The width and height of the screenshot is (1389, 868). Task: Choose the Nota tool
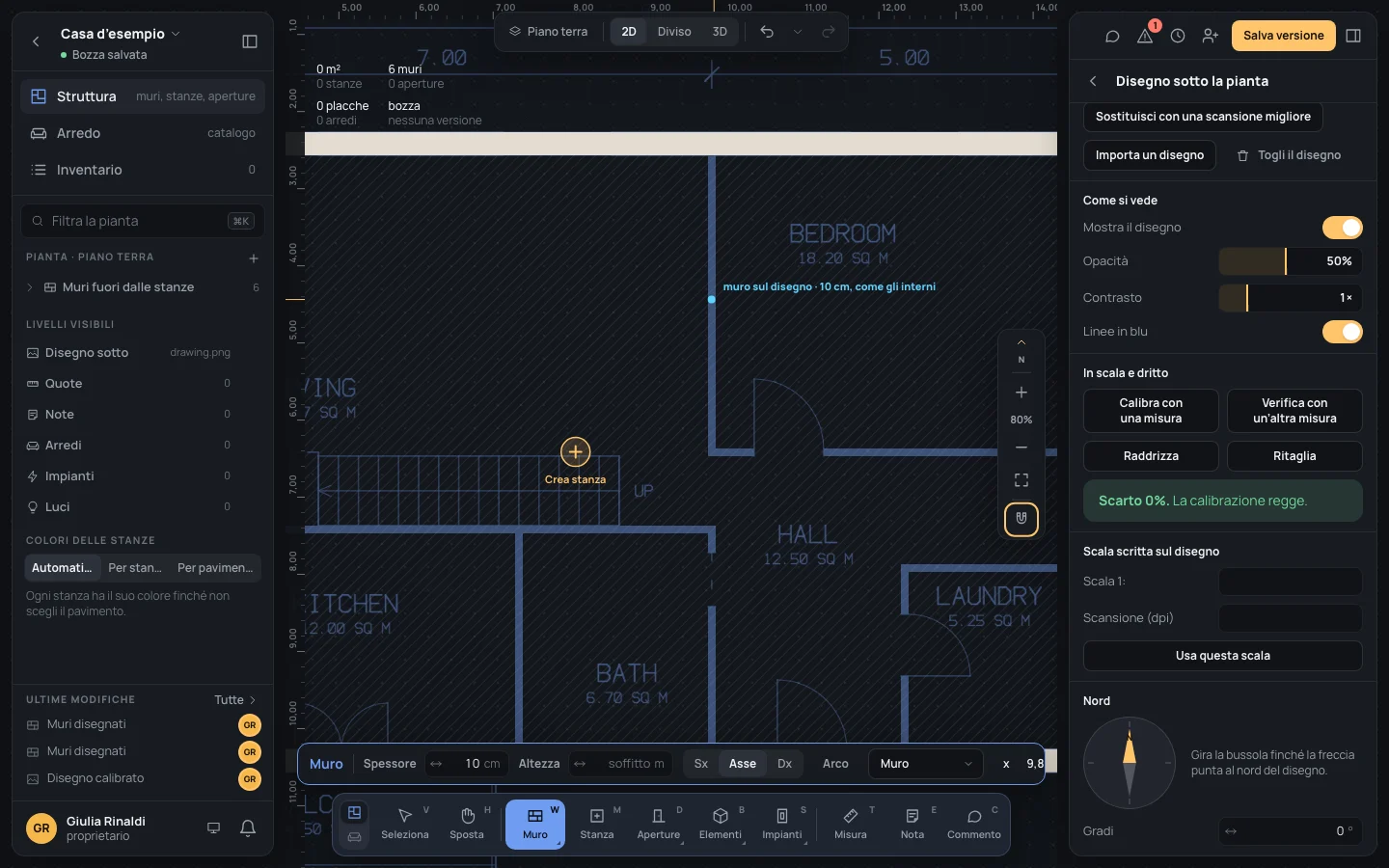tap(912, 824)
